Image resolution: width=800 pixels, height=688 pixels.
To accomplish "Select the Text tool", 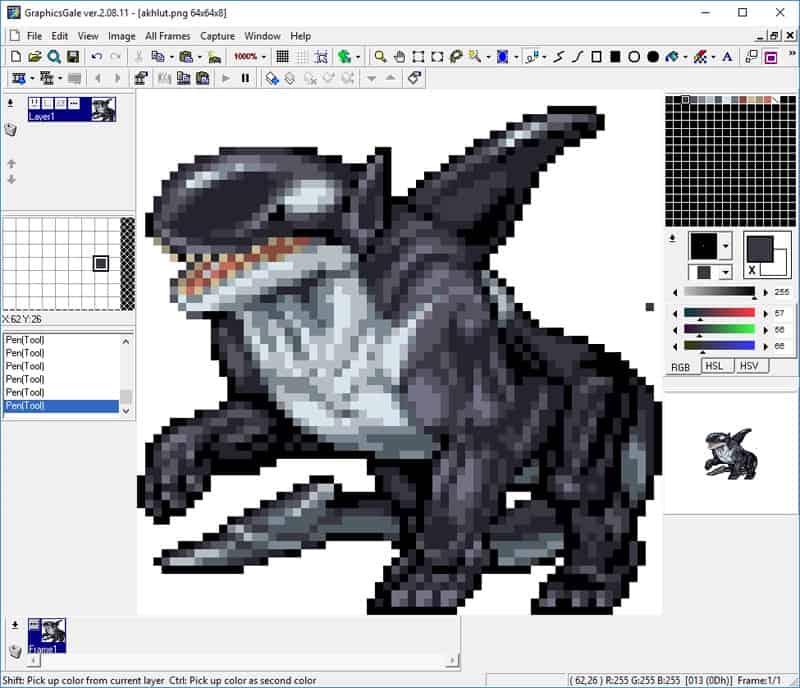I will click(728, 57).
